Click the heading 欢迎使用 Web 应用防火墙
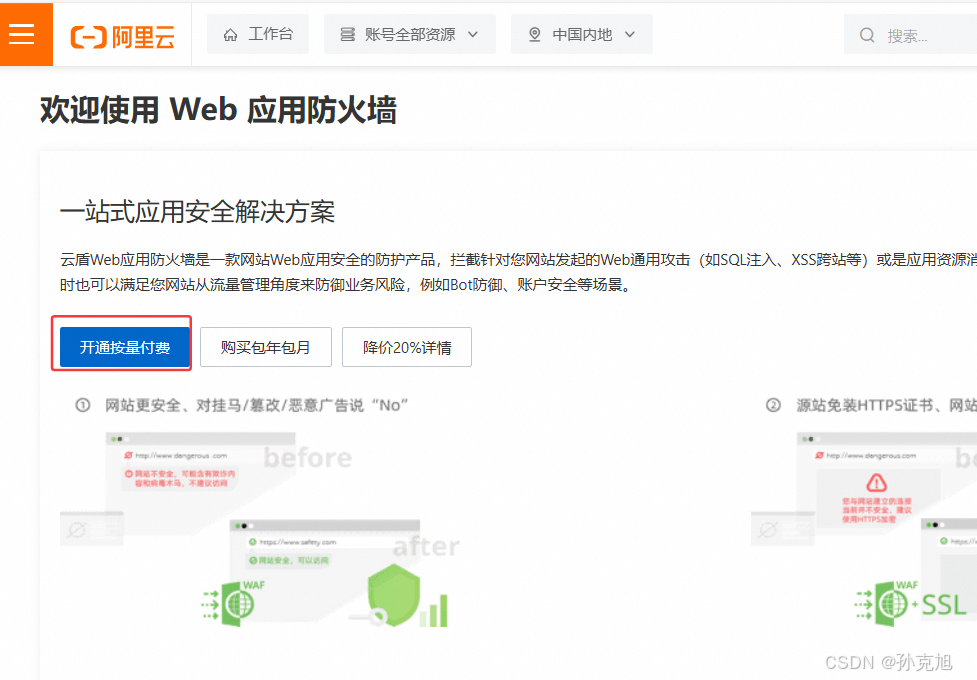Viewport: 977px width, 680px height. pos(218,110)
